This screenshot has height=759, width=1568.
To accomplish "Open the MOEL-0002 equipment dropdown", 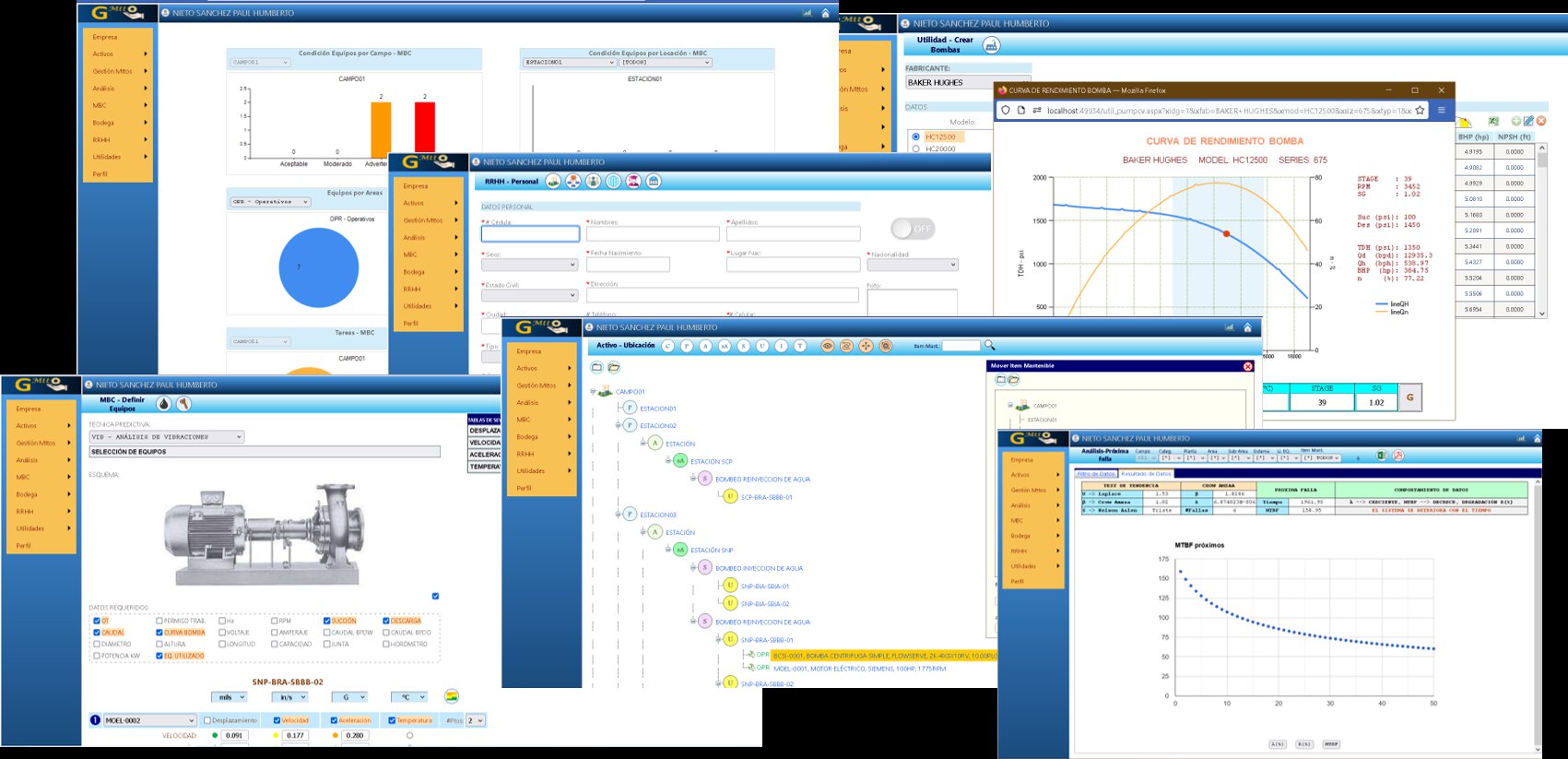I will [149, 720].
